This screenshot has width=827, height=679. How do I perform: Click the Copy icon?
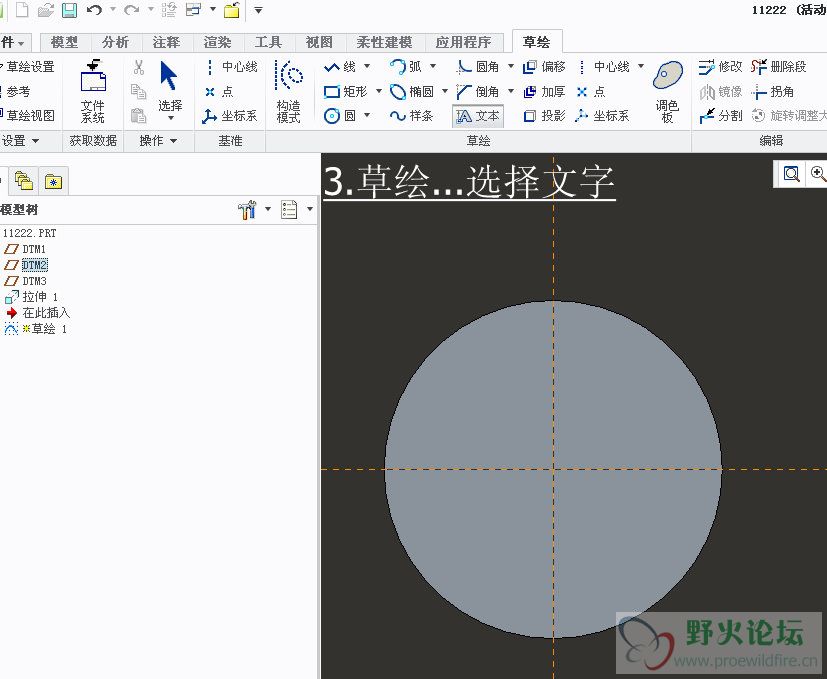tap(139, 91)
